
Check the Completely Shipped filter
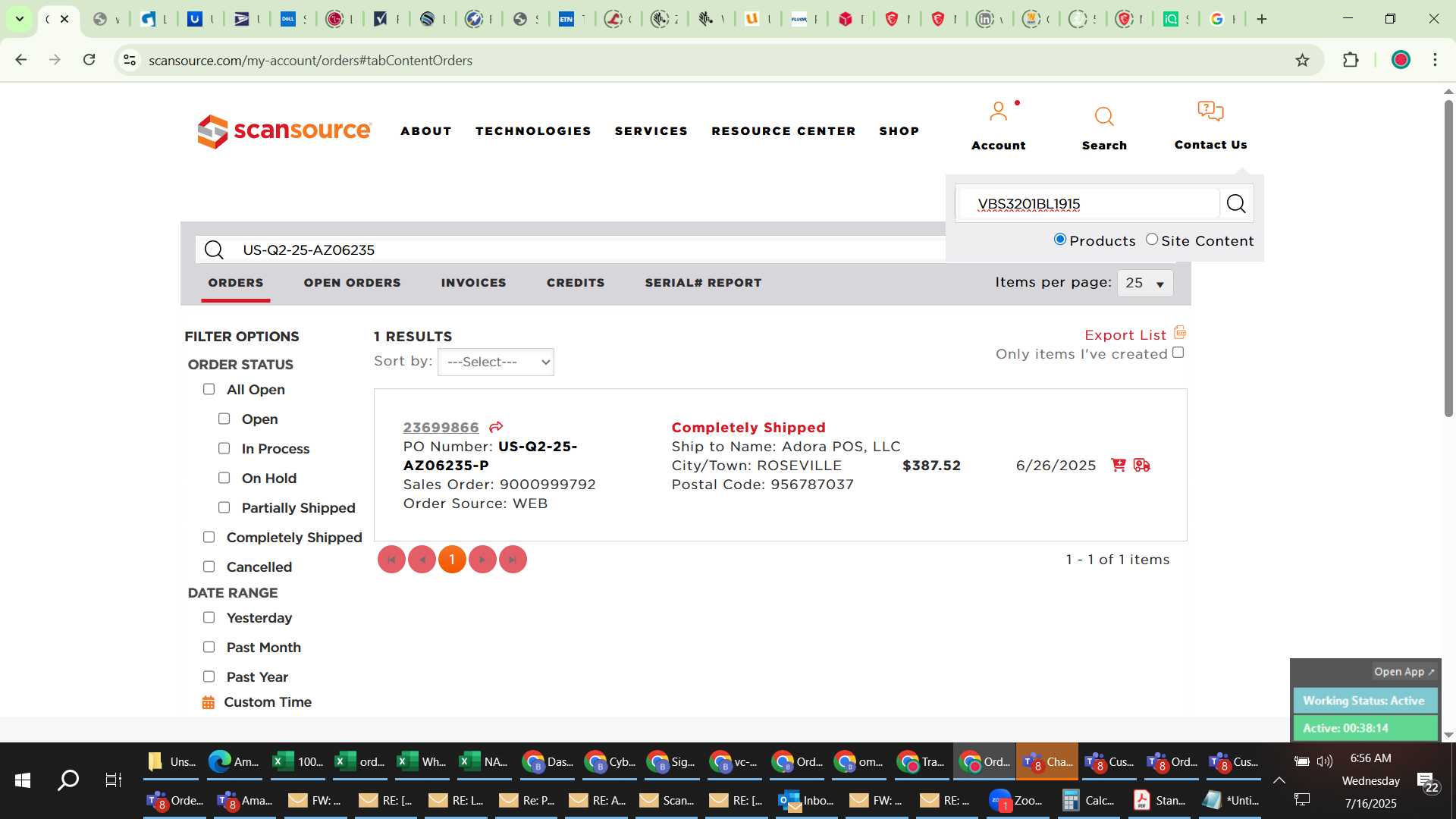coord(209,537)
